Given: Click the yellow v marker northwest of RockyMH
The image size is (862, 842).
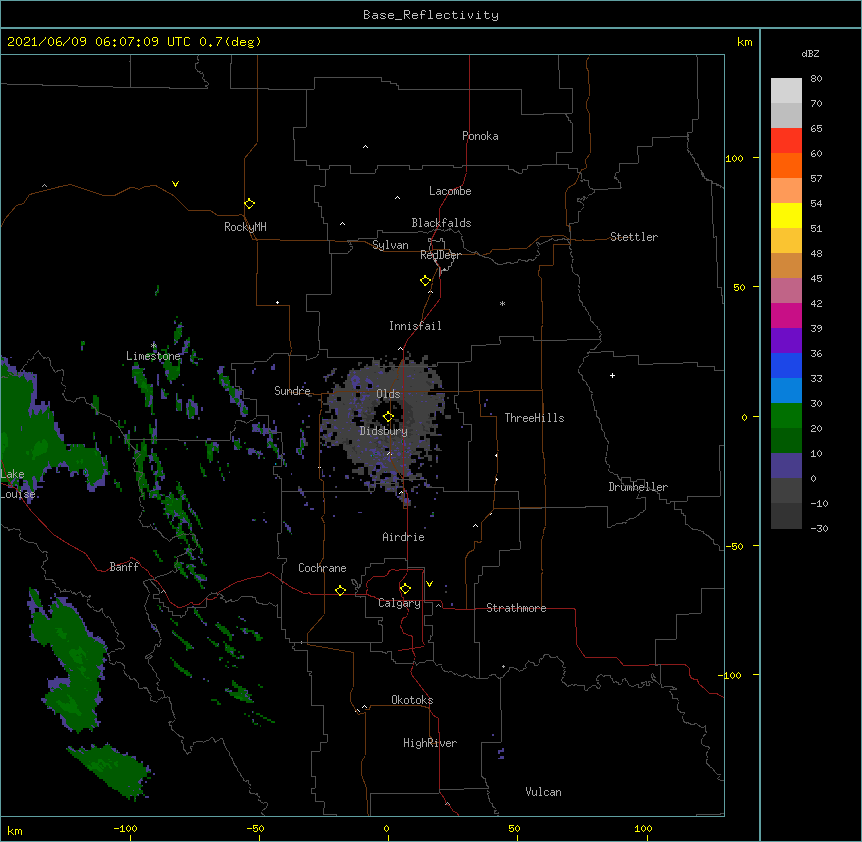Looking at the screenshot, I should (x=175, y=184).
